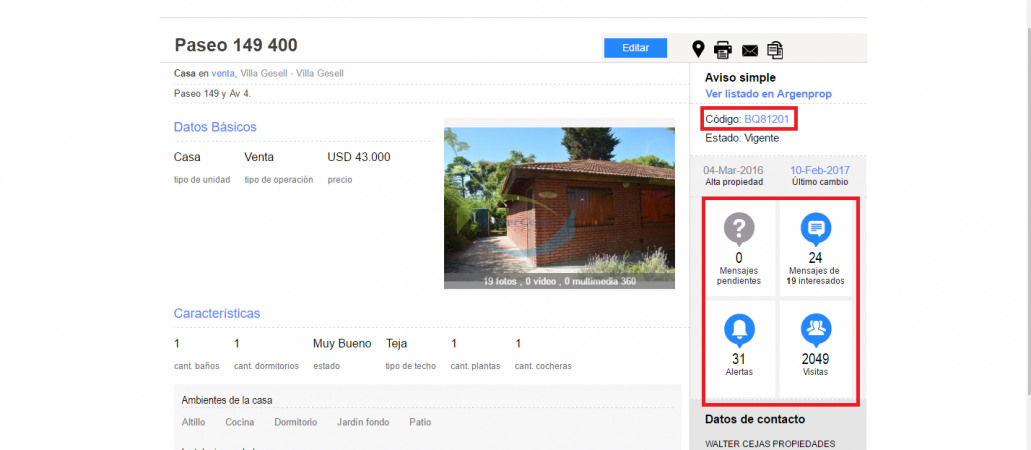Screen dimensions: 1031x450
Task: Click the 04-Mar-2016 alta propiedad date
Action: point(734,170)
